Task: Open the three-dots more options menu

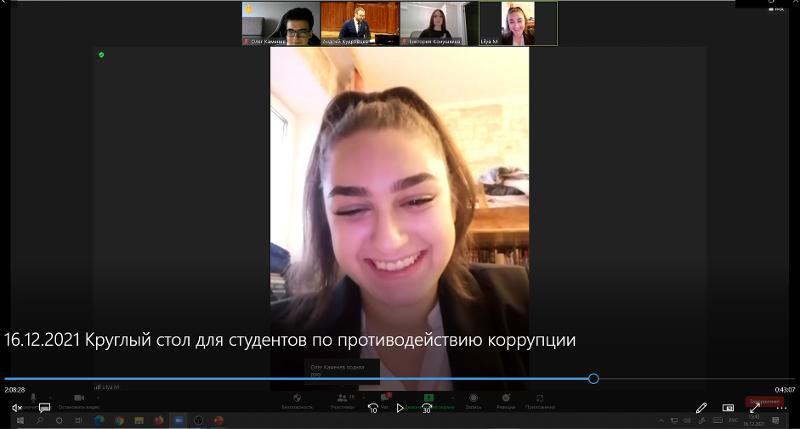Action: [781, 408]
